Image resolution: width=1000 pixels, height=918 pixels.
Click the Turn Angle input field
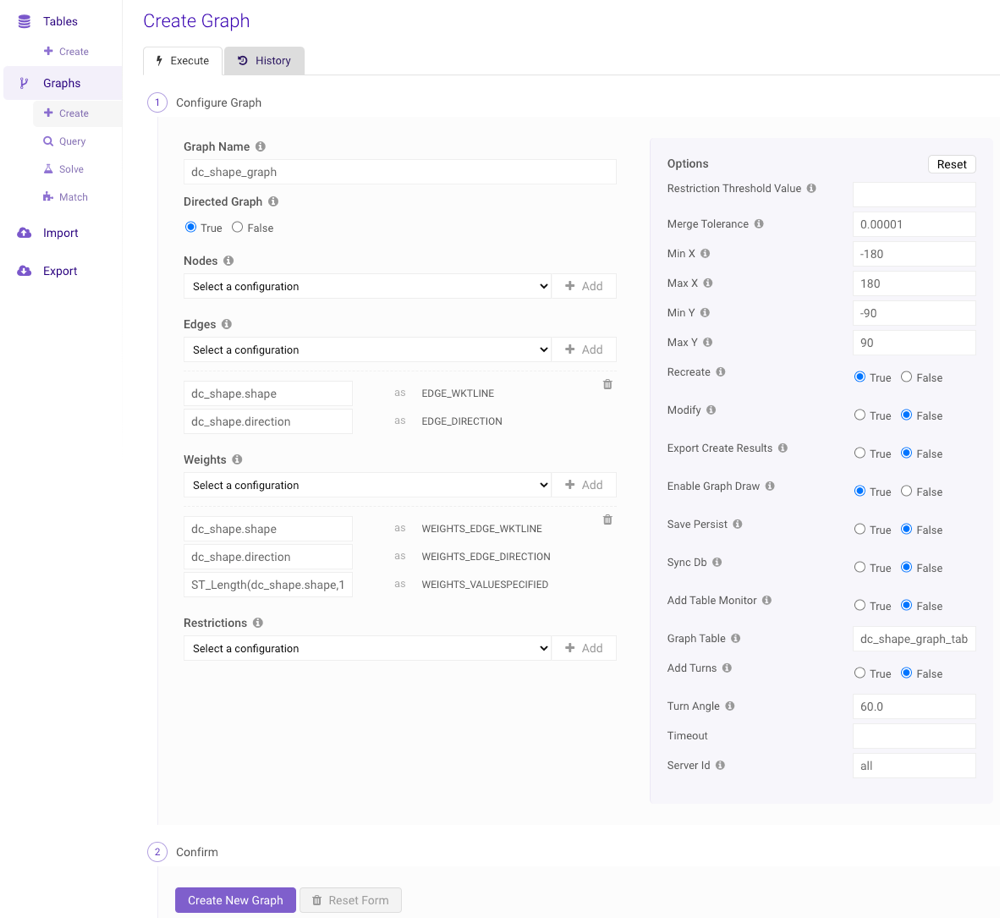[913, 706]
